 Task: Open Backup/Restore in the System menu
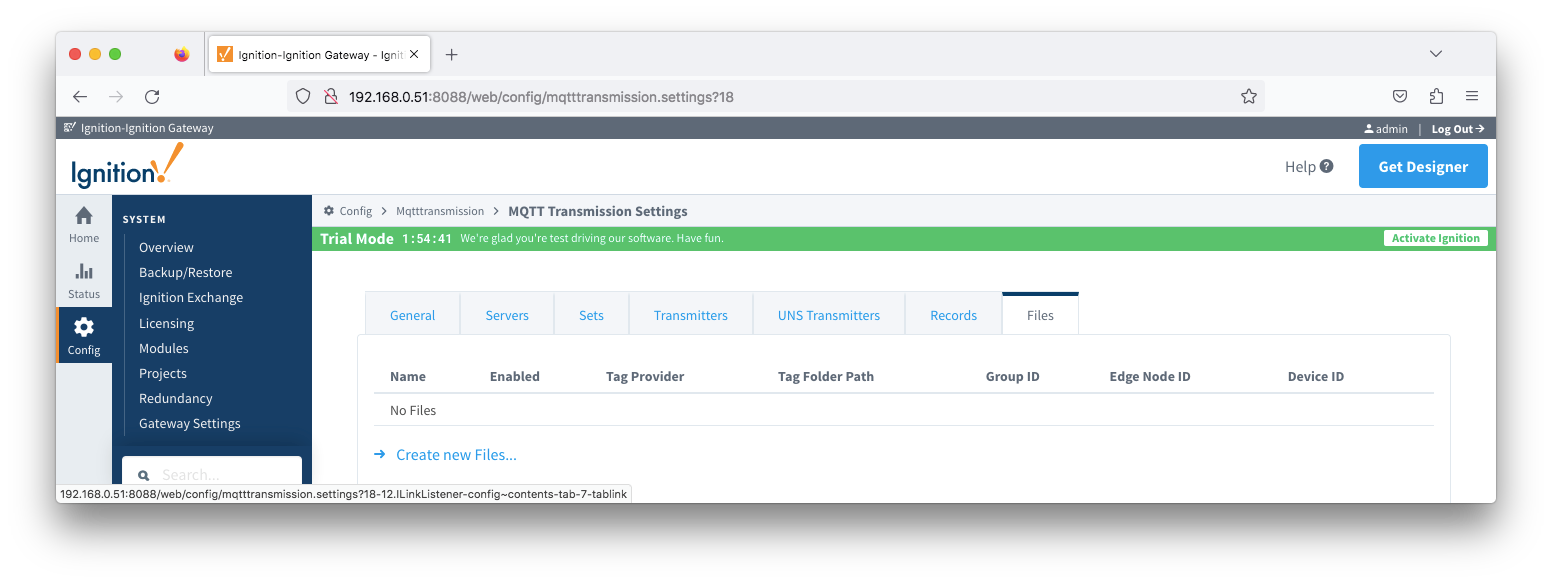[185, 272]
